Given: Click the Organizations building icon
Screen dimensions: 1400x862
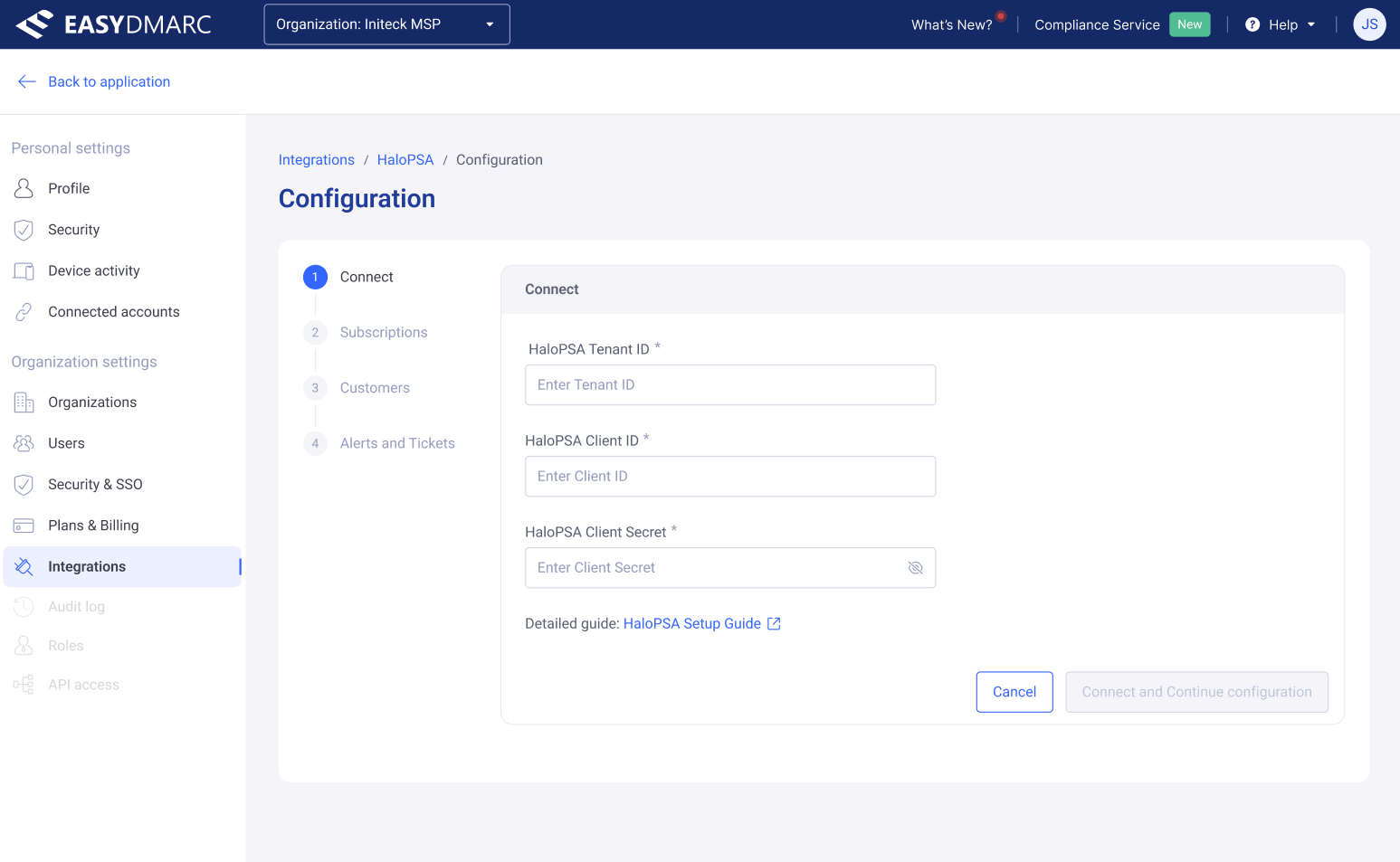Looking at the screenshot, I should [x=24, y=402].
